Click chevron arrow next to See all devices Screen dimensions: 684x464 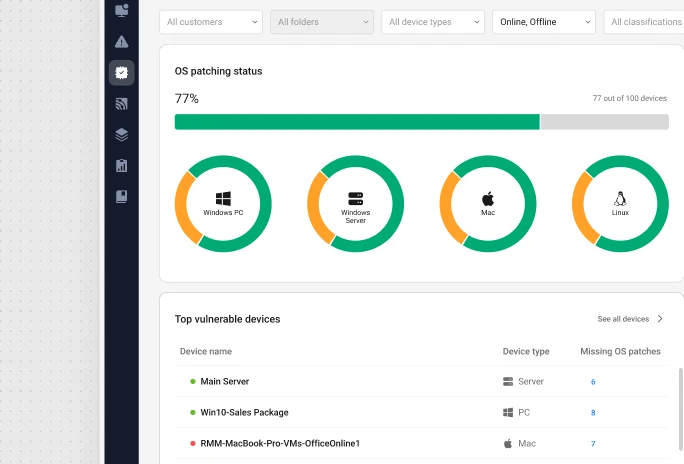click(x=660, y=319)
